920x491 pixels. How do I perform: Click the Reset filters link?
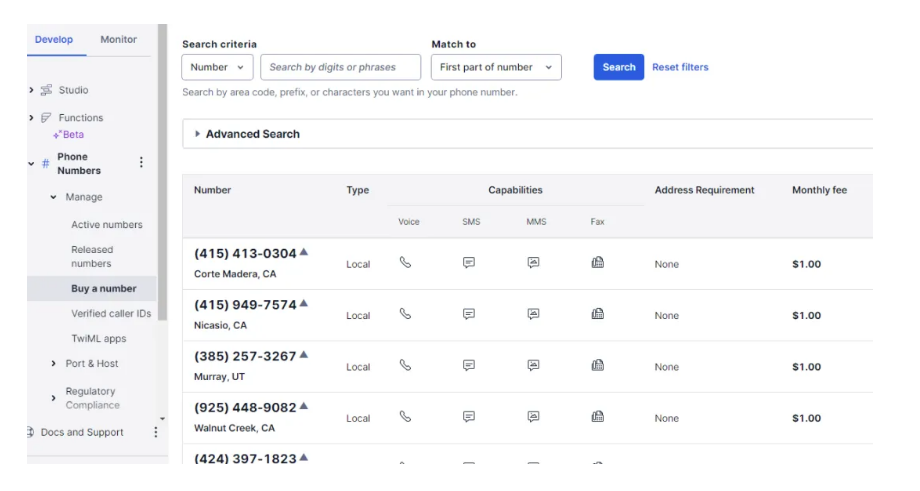(x=680, y=67)
